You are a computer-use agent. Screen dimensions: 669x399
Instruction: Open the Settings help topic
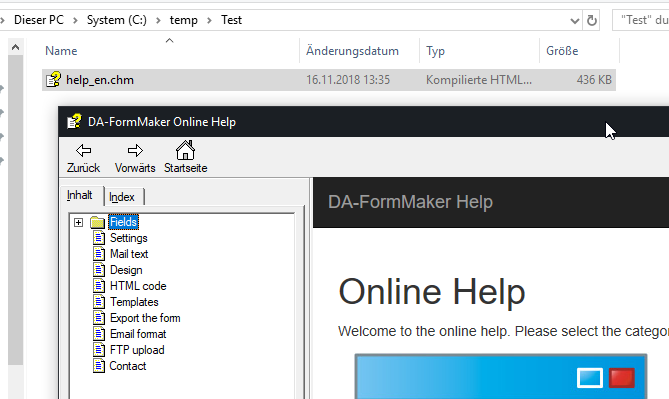point(128,238)
